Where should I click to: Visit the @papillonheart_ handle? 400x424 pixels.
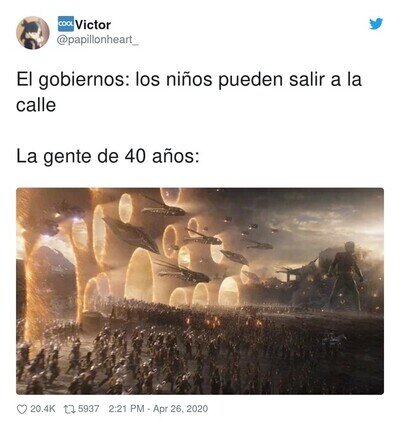(97, 40)
